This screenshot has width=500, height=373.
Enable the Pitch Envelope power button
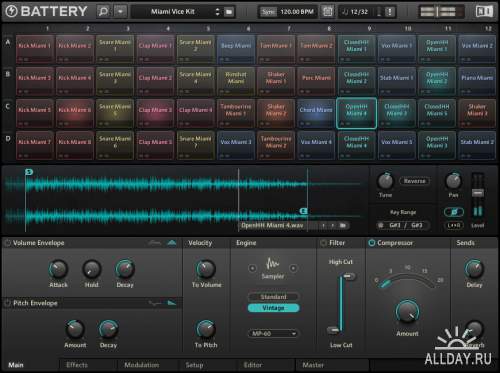tap(7, 303)
